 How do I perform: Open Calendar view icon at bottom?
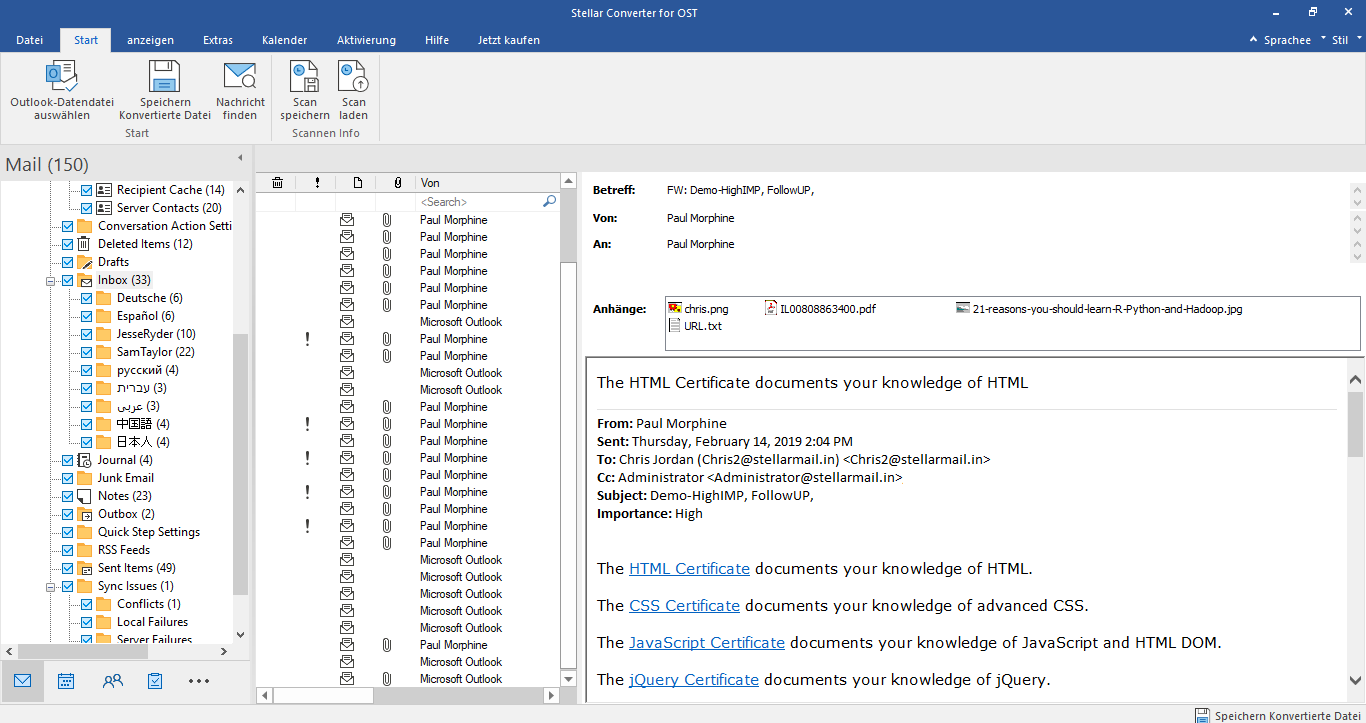(x=66, y=681)
